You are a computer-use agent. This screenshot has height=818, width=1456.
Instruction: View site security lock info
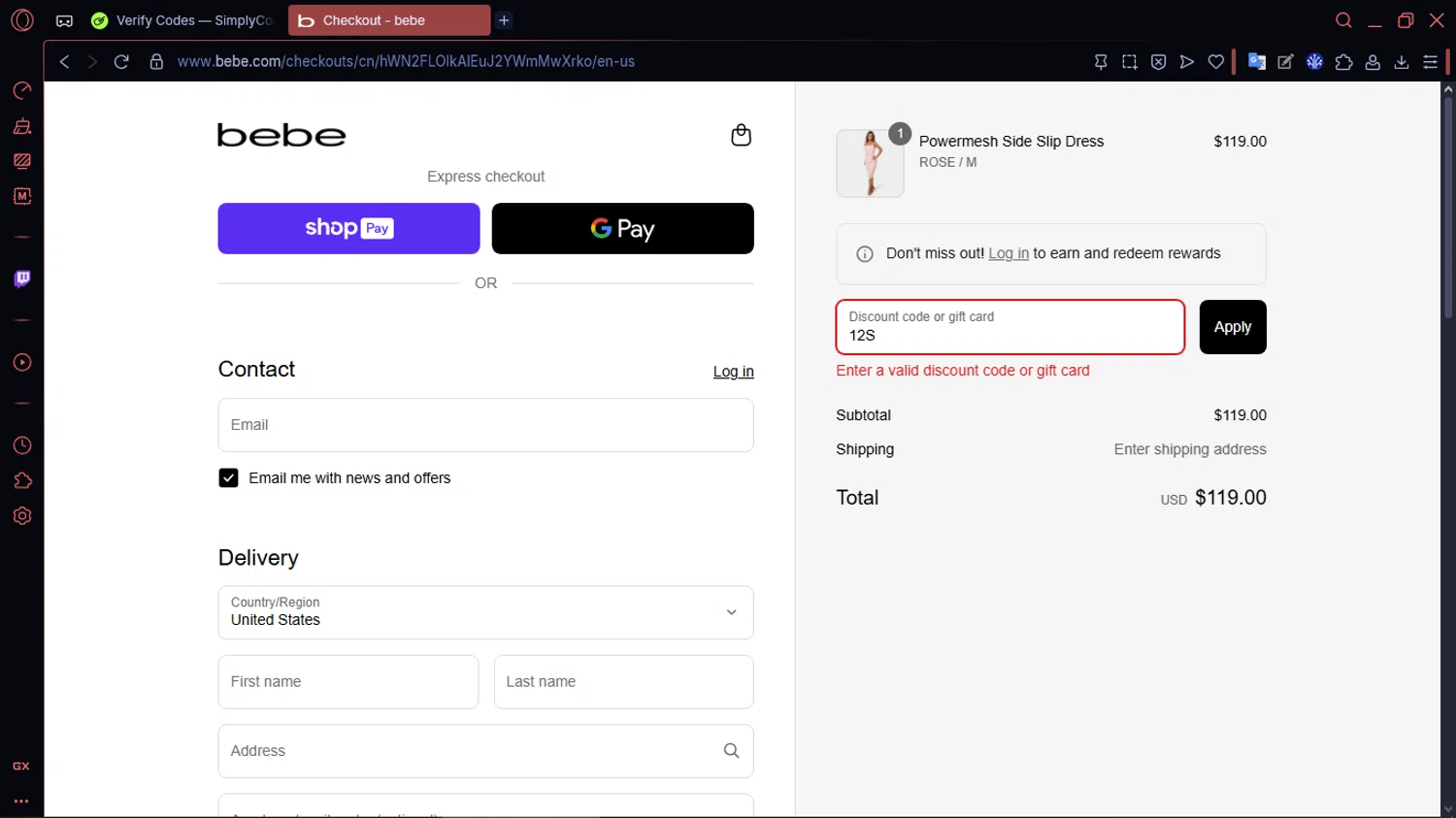pos(156,62)
